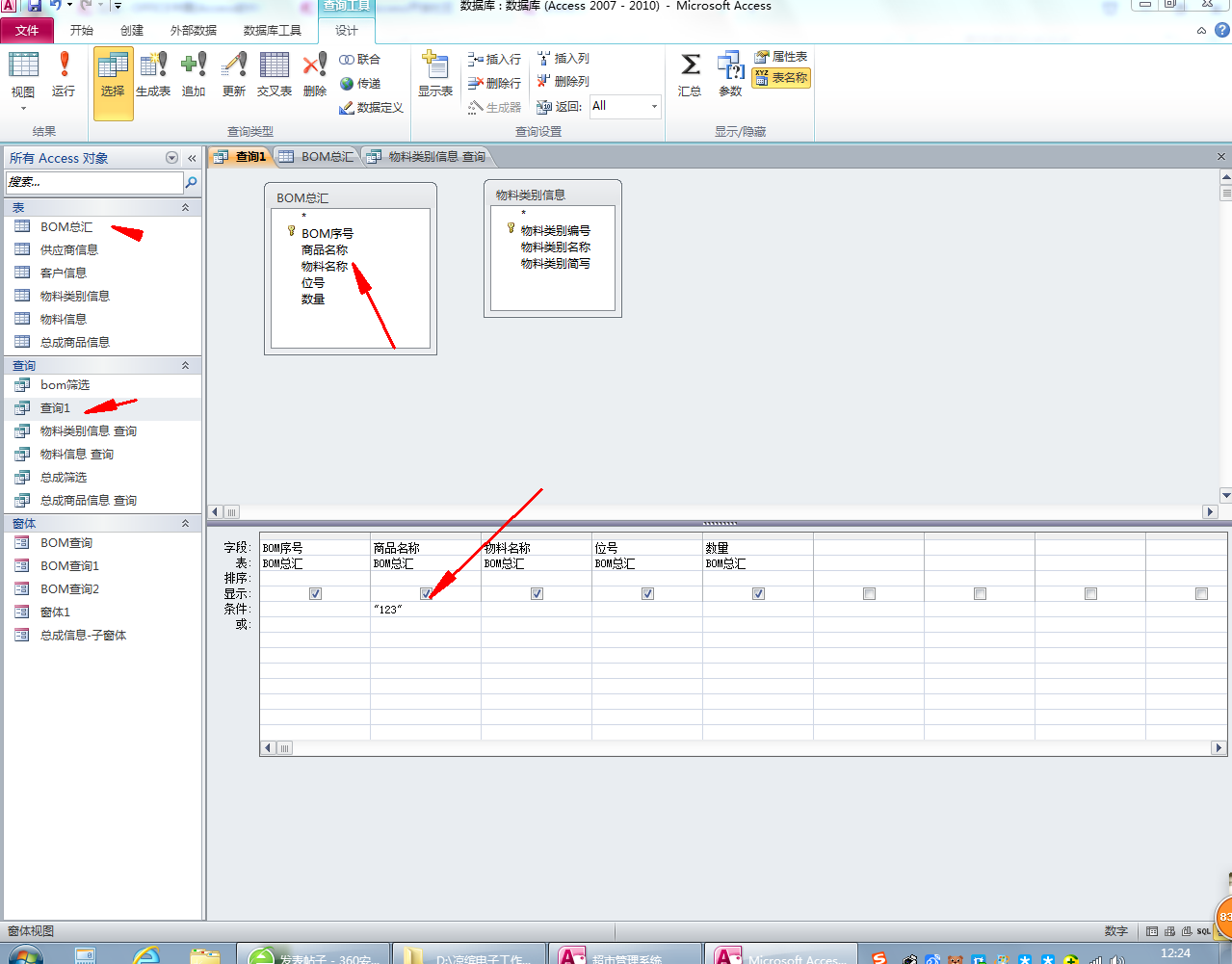Collapse the 窗体 group in navigation pane
This screenshot has height=964, width=1232.
tap(185, 523)
